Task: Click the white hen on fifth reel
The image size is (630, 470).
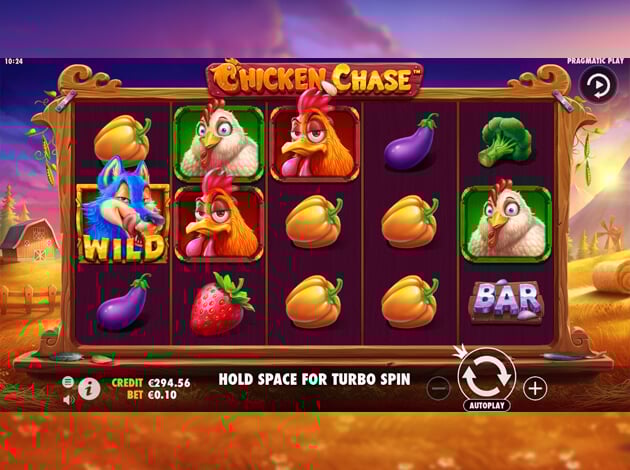Action: tap(506, 222)
